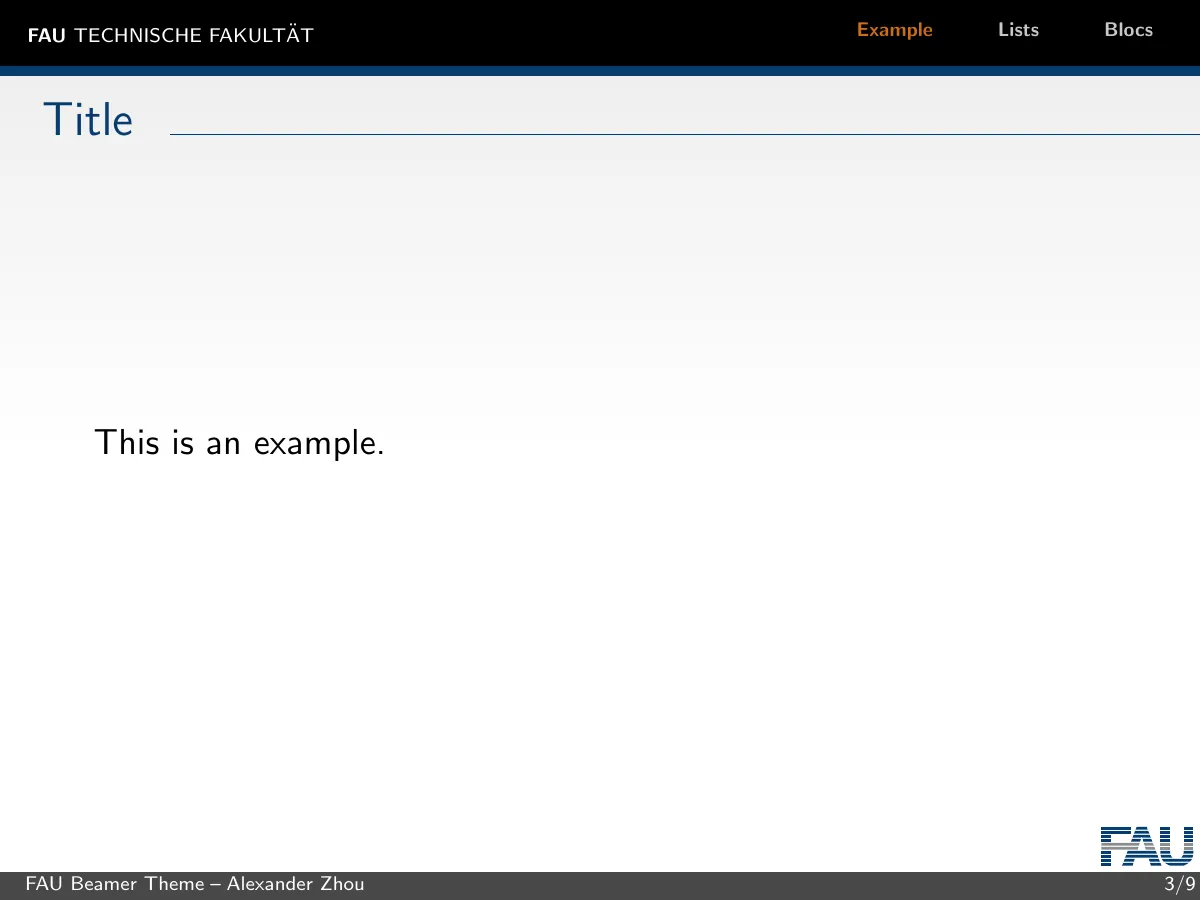Go to the Blocs section
This screenshot has width=1200, height=900.
(x=1128, y=30)
